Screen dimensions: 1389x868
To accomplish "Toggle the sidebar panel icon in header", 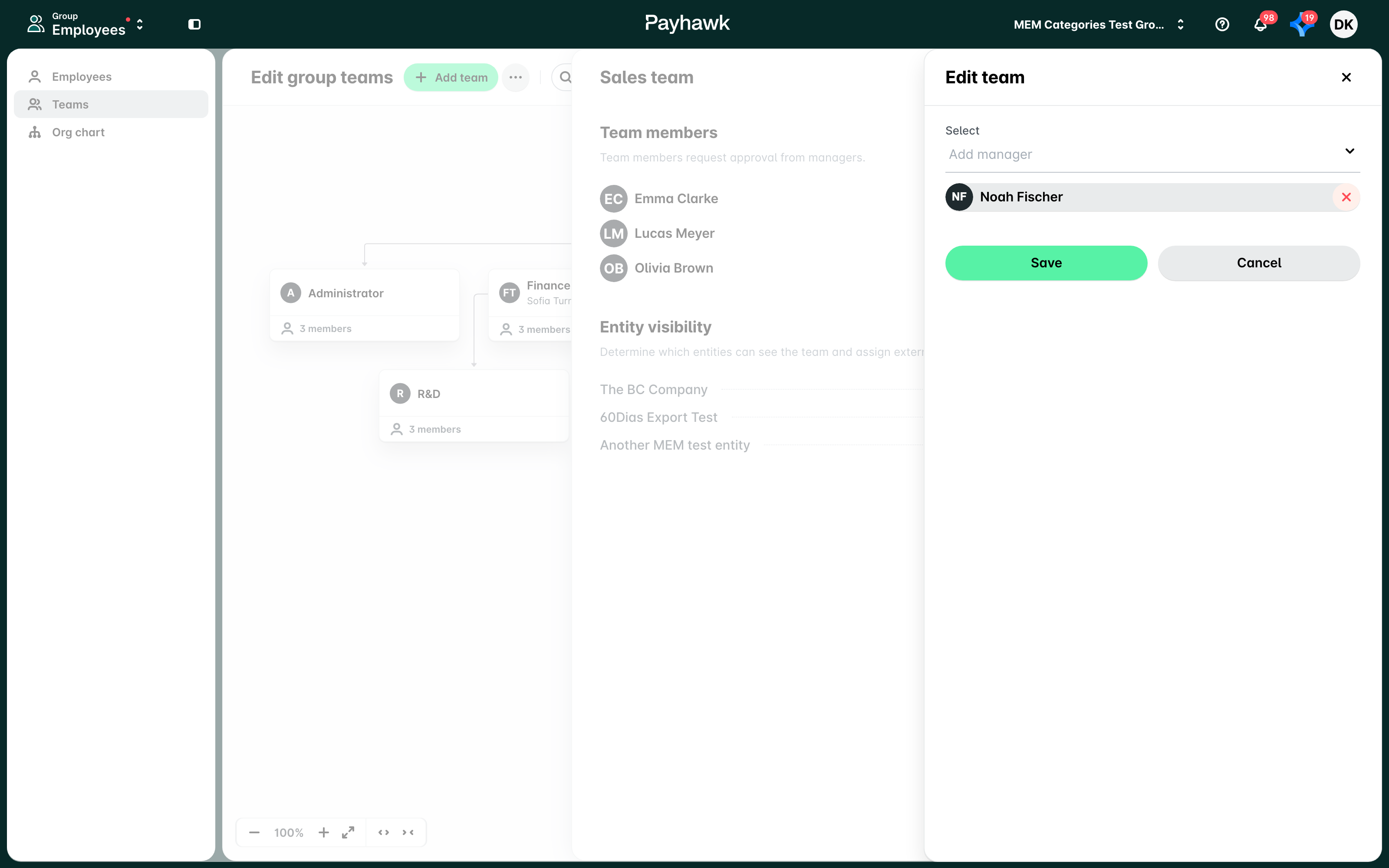I will pyautogui.click(x=194, y=24).
